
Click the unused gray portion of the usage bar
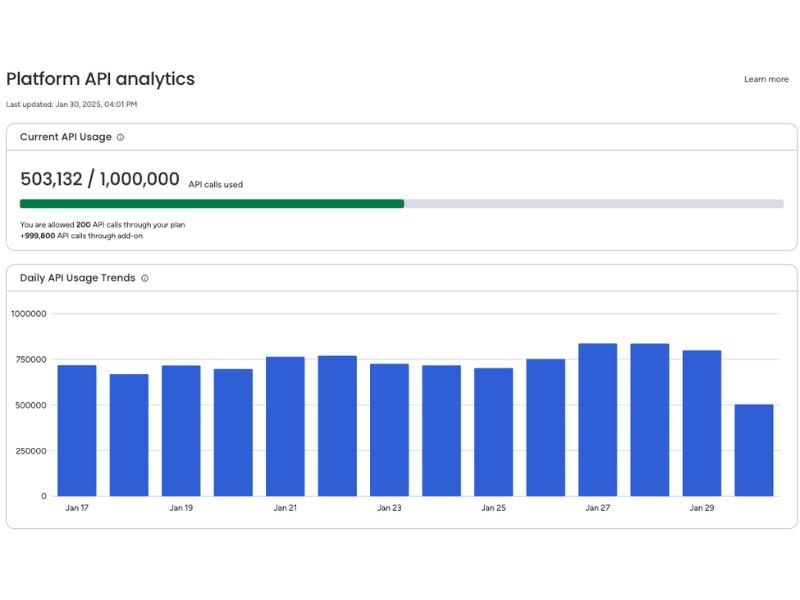594,204
